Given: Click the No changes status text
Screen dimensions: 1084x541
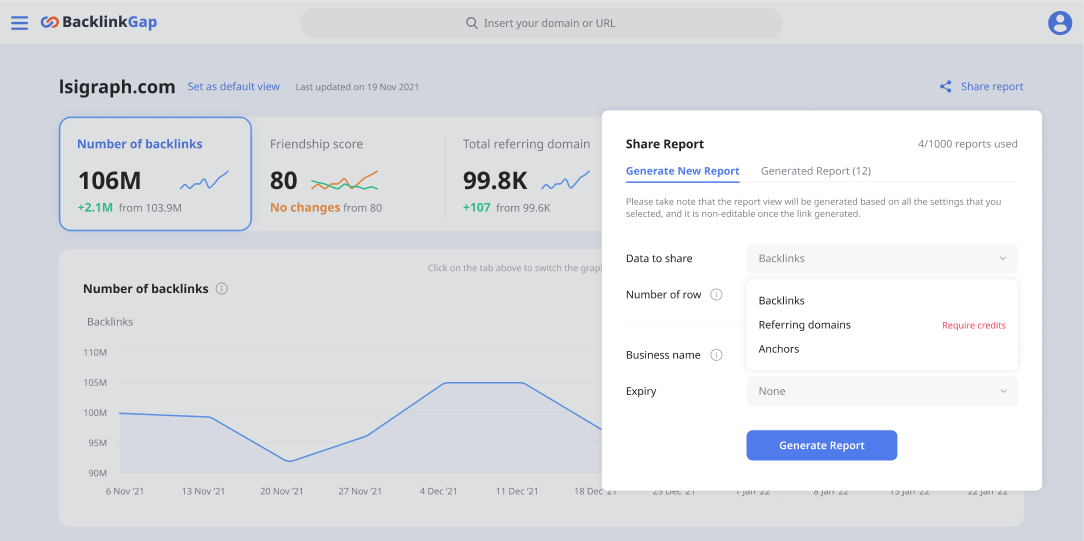Looking at the screenshot, I should click(305, 207).
